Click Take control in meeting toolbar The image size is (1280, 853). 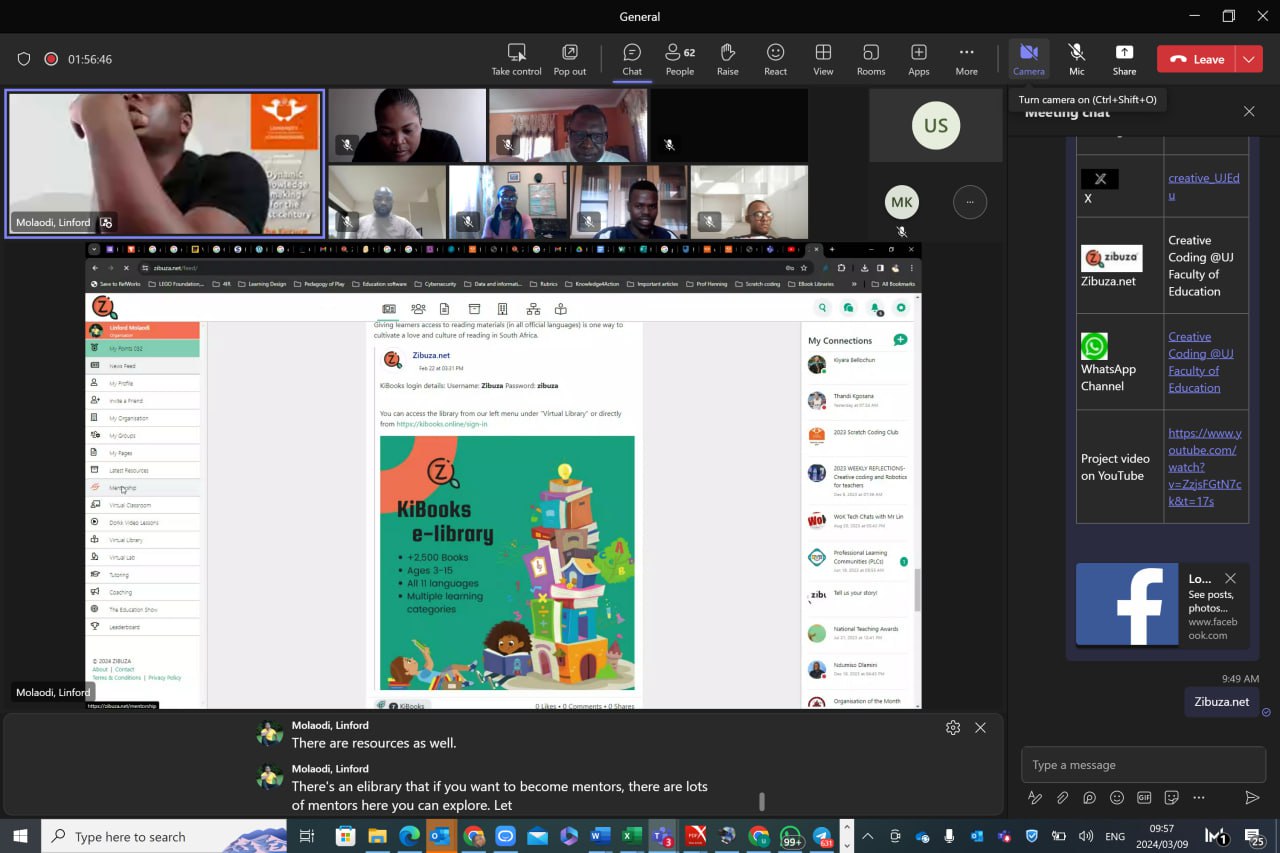[516, 59]
